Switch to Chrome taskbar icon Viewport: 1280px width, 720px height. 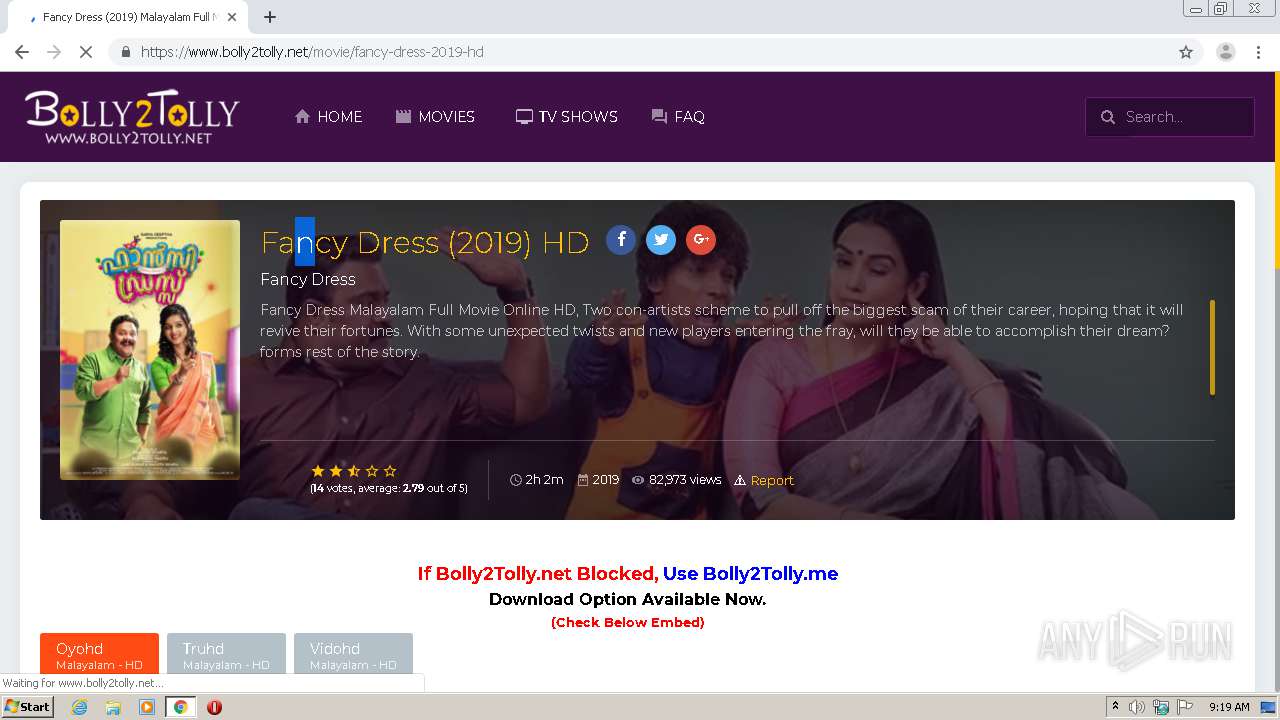(x=181, y=707)
